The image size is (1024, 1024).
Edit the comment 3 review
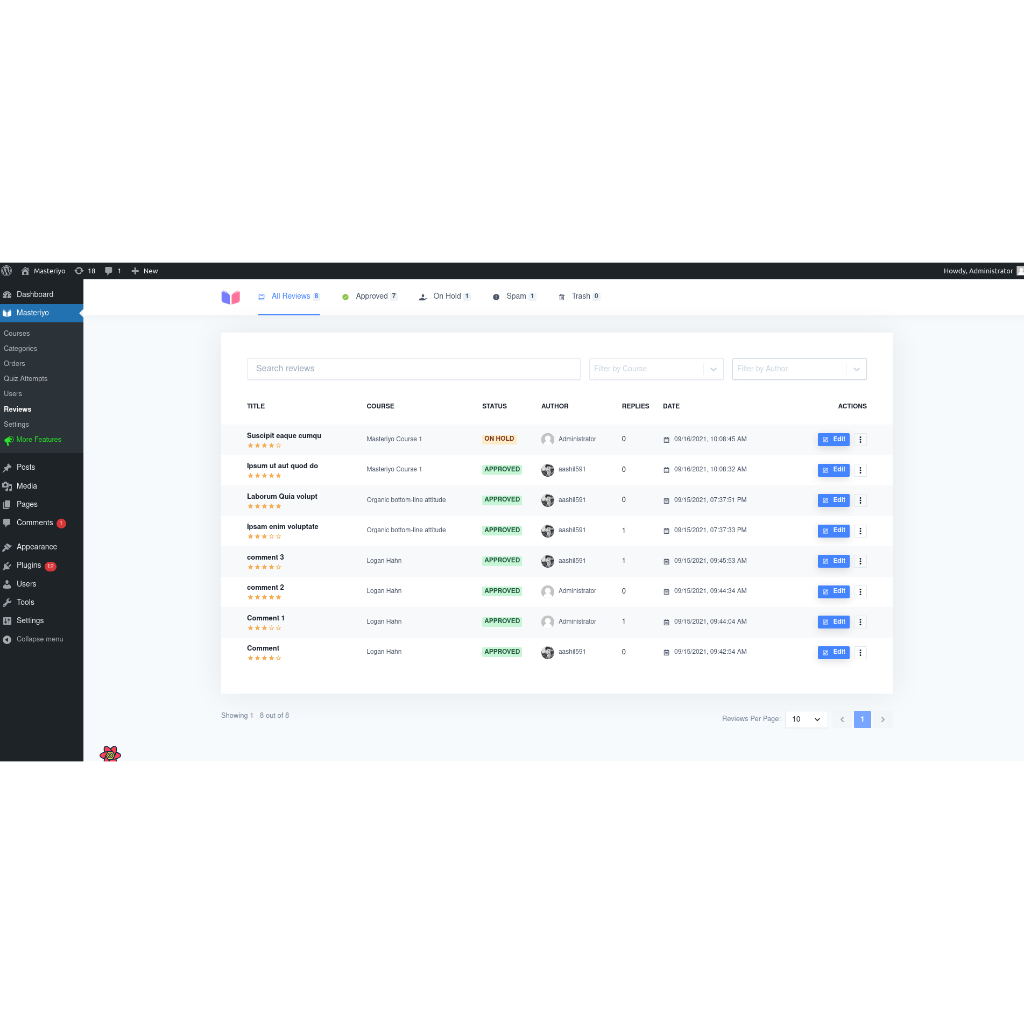point(833,561)
